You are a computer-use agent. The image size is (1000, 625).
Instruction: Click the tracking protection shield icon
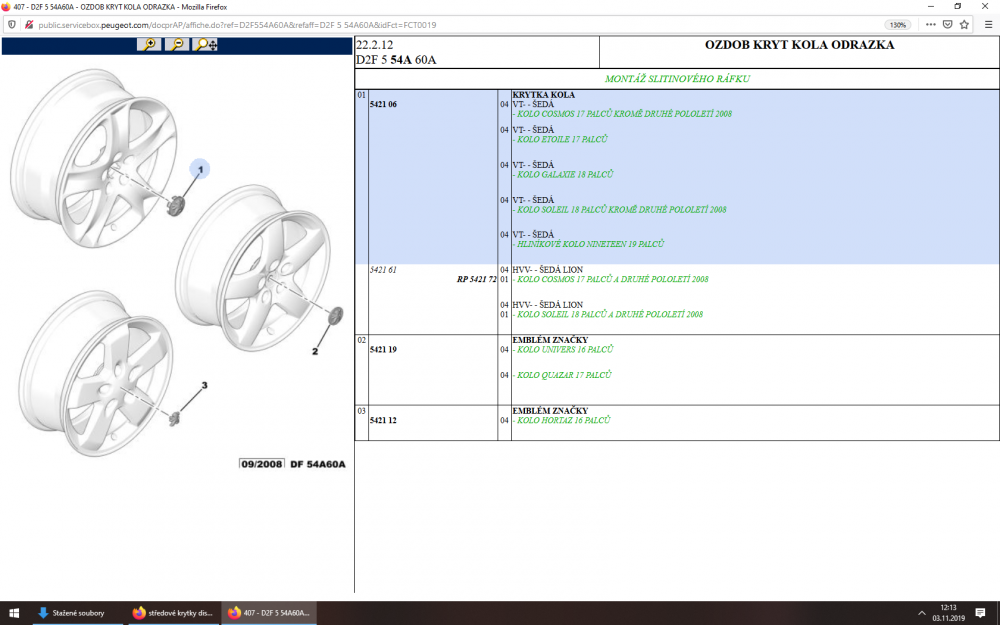tap(11, 25)
